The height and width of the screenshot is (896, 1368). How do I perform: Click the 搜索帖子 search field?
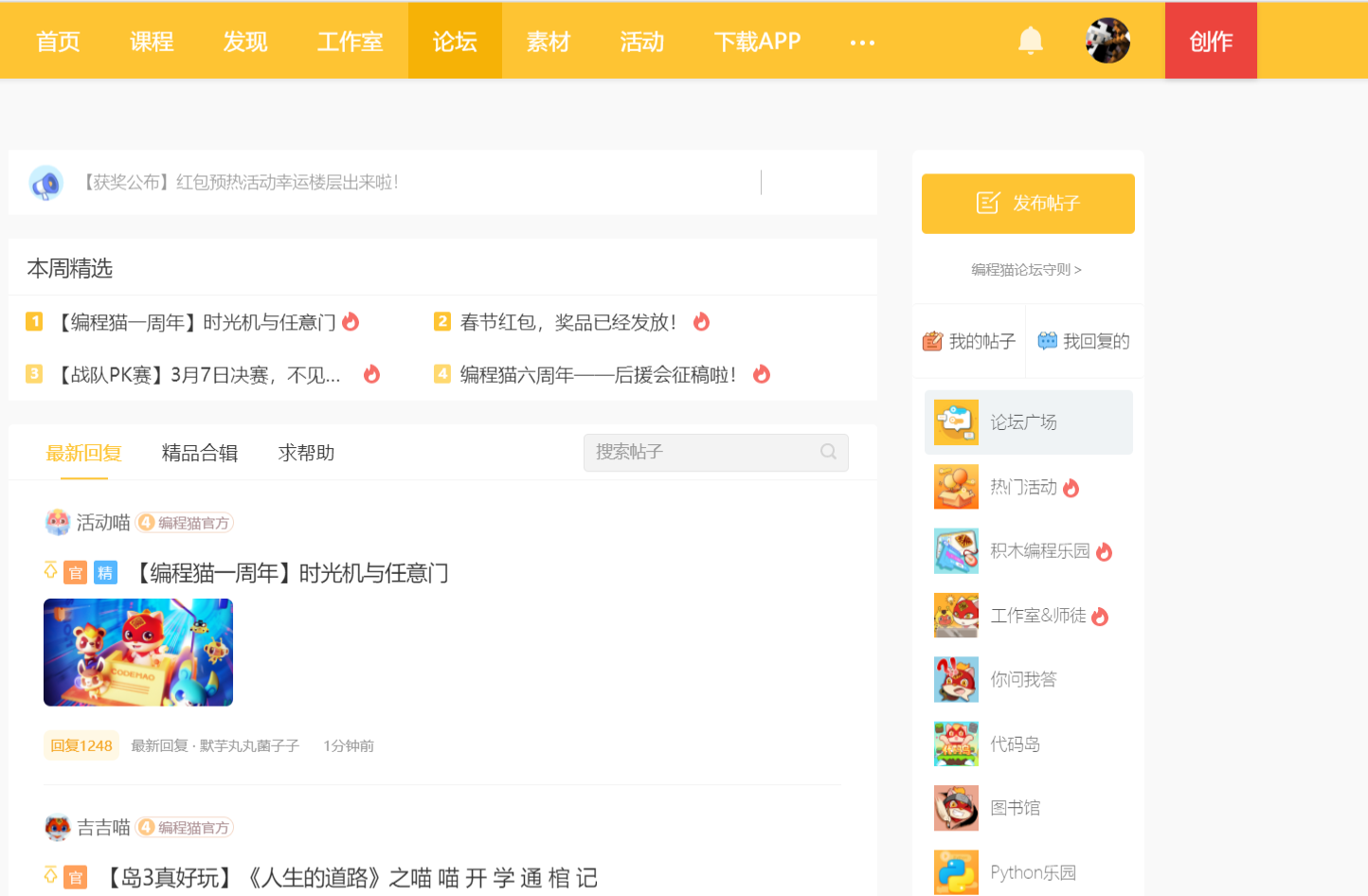point(716,453)
